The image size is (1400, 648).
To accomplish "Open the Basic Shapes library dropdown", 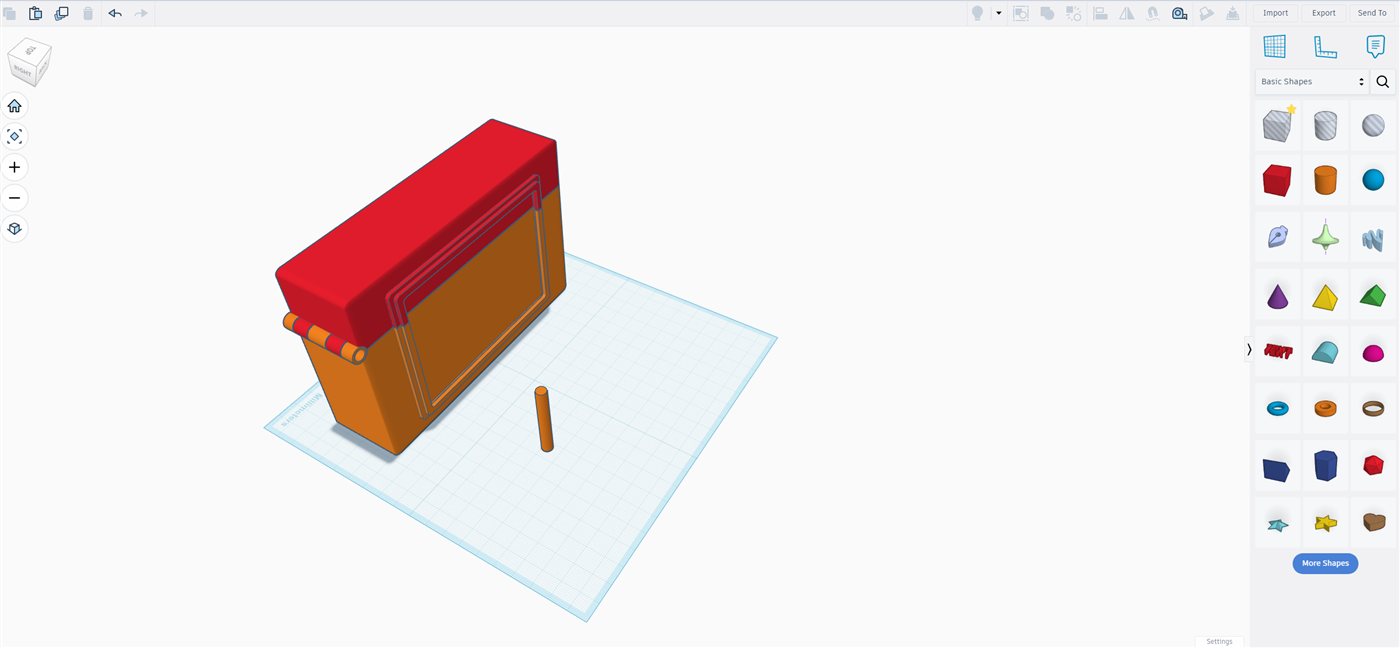I will (1312, 82).
